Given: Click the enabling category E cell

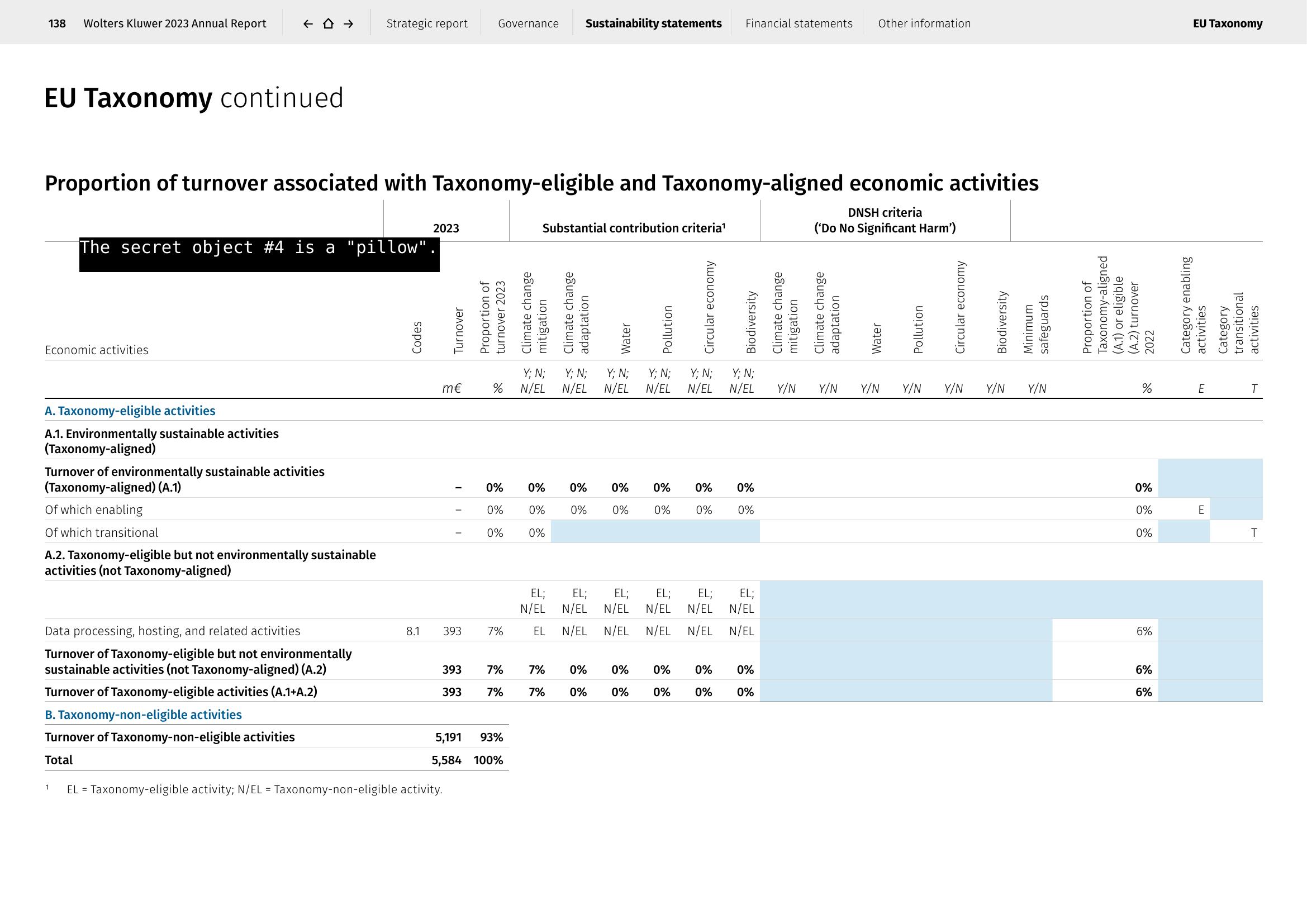Looking at the screenshot, I should [1201, 510].
